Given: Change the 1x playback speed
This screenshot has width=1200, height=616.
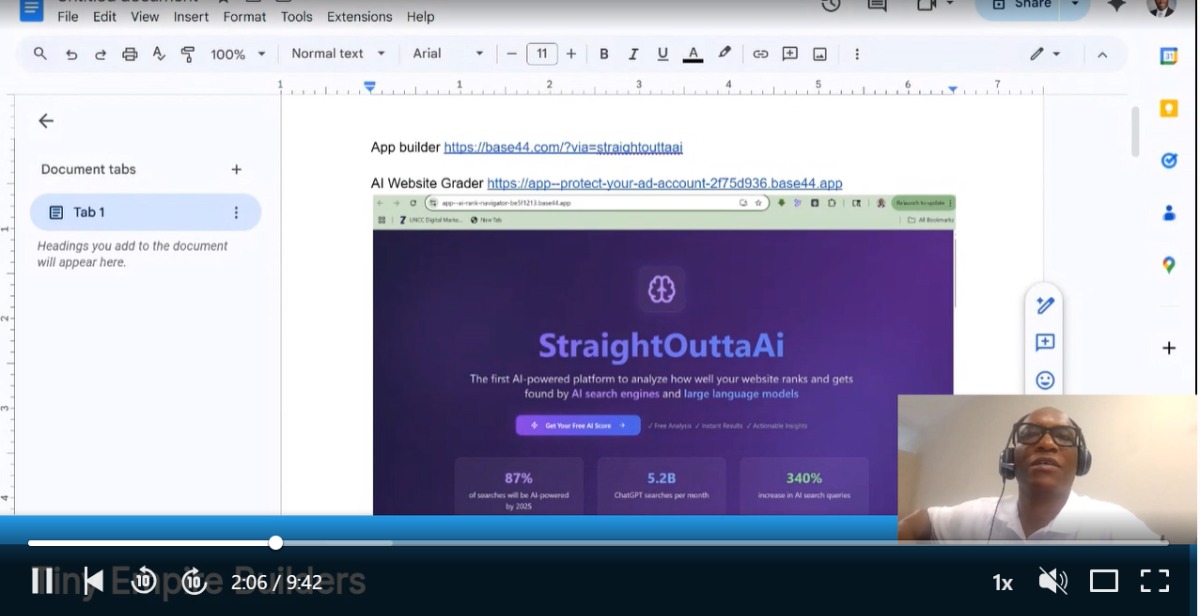Looking at the screenshot, I should click(x=1002, y=582).
